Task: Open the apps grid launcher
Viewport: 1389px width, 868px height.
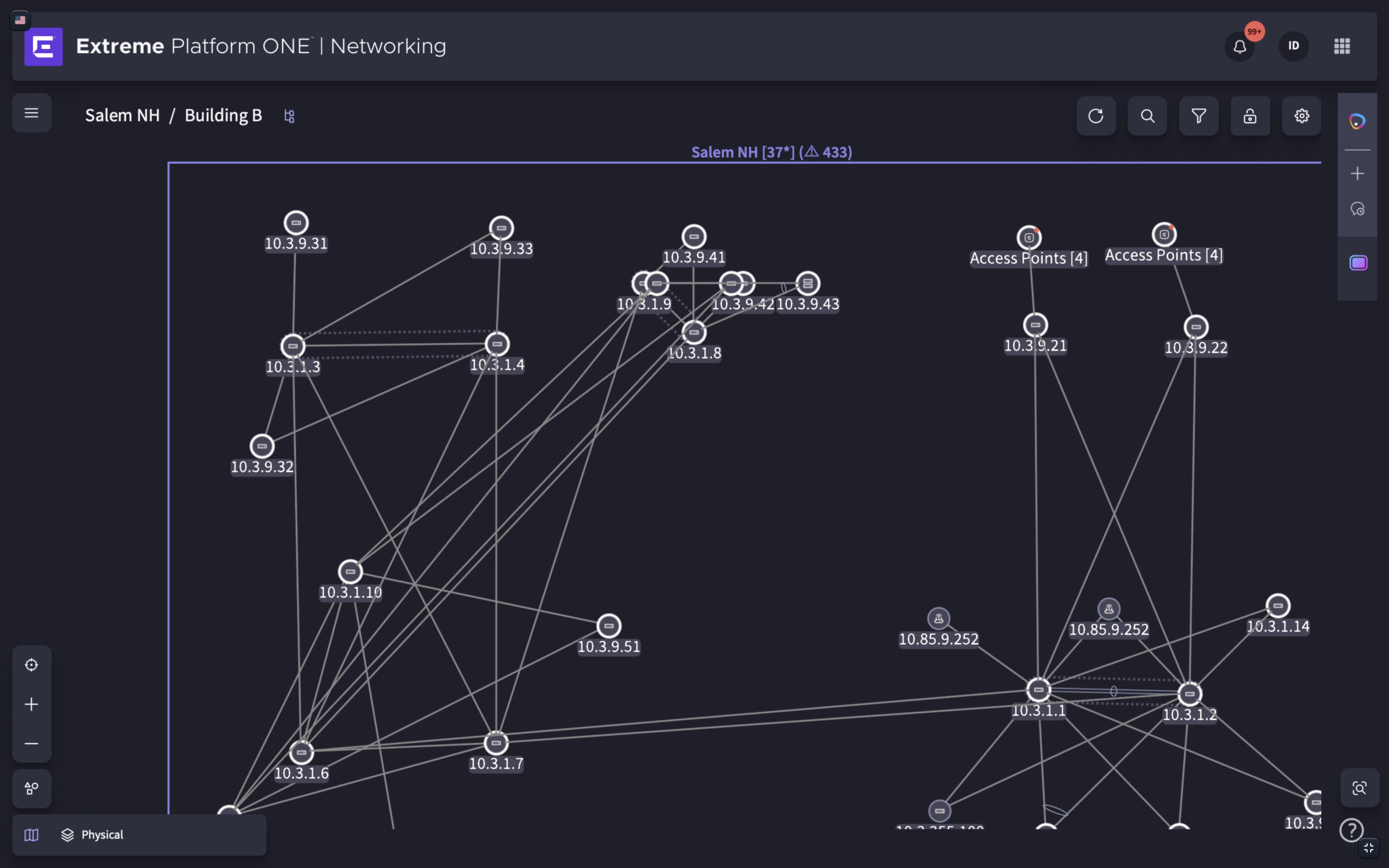Action: coord(1342,46)
